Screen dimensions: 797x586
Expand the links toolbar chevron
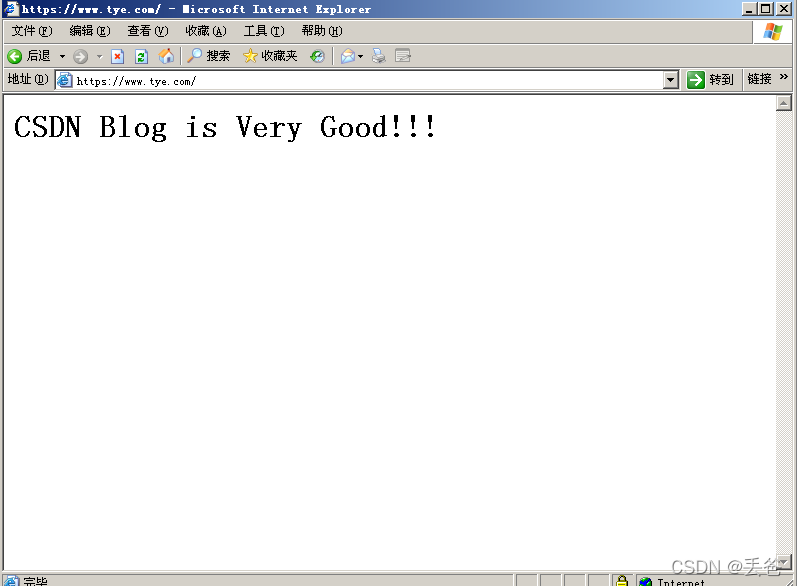[x=783, y=77]
